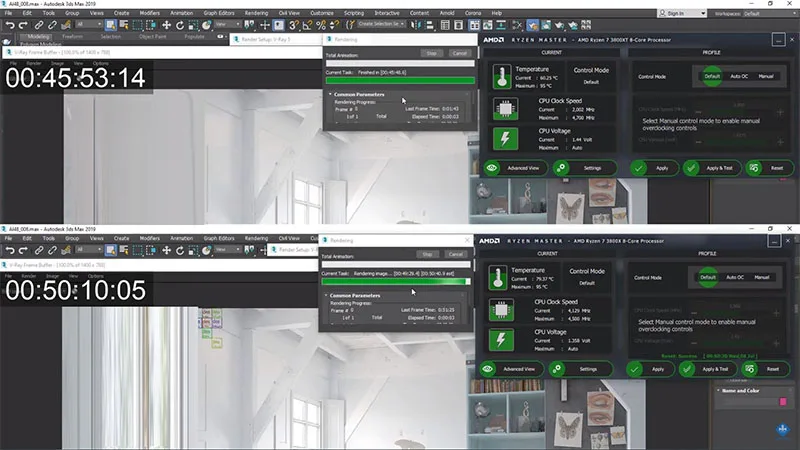Click the Mirror tool in the upper toolbar
Viewport: 800px width, 450px height.
(x=416, y=24)
